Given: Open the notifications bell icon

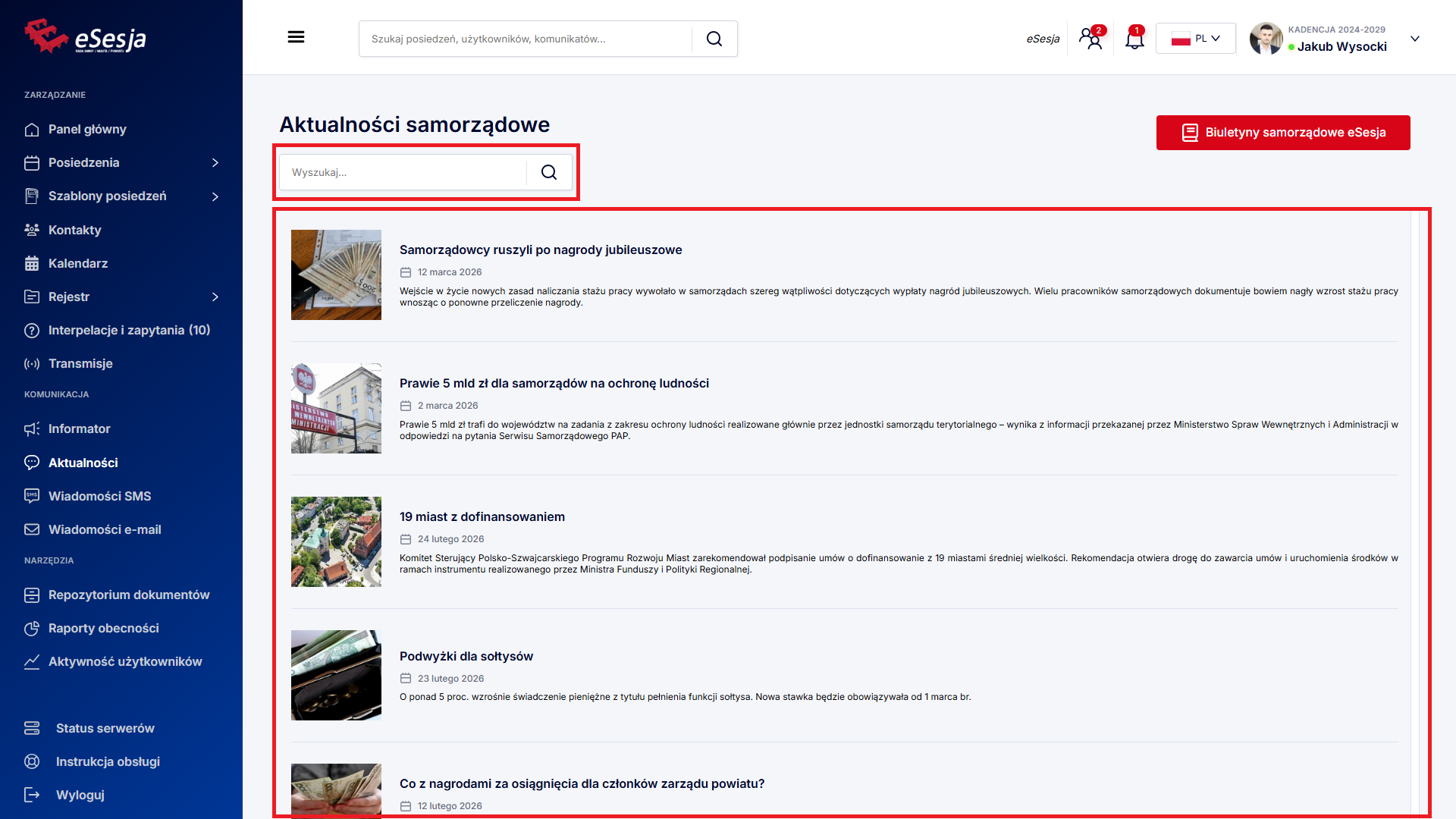Looking at the screenshot, I should point(1134,39).
